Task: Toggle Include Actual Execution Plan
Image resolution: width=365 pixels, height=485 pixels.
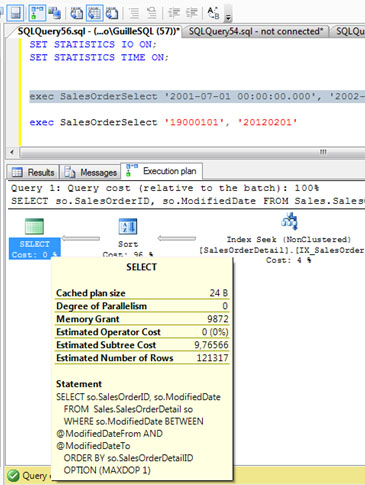Action: 37,13
